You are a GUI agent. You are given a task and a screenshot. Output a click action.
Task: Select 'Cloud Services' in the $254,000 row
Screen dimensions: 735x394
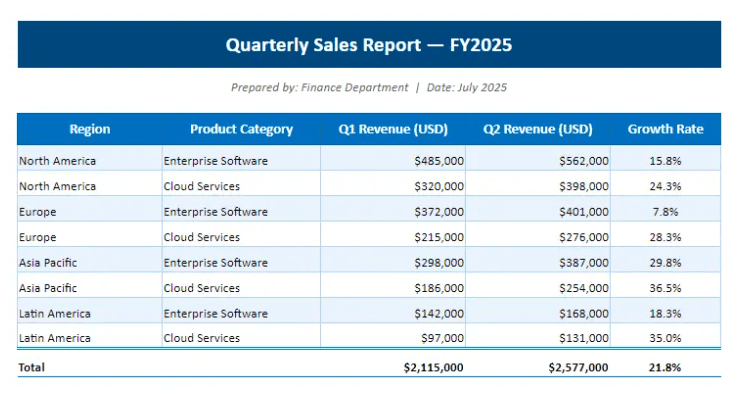point(202,288)
